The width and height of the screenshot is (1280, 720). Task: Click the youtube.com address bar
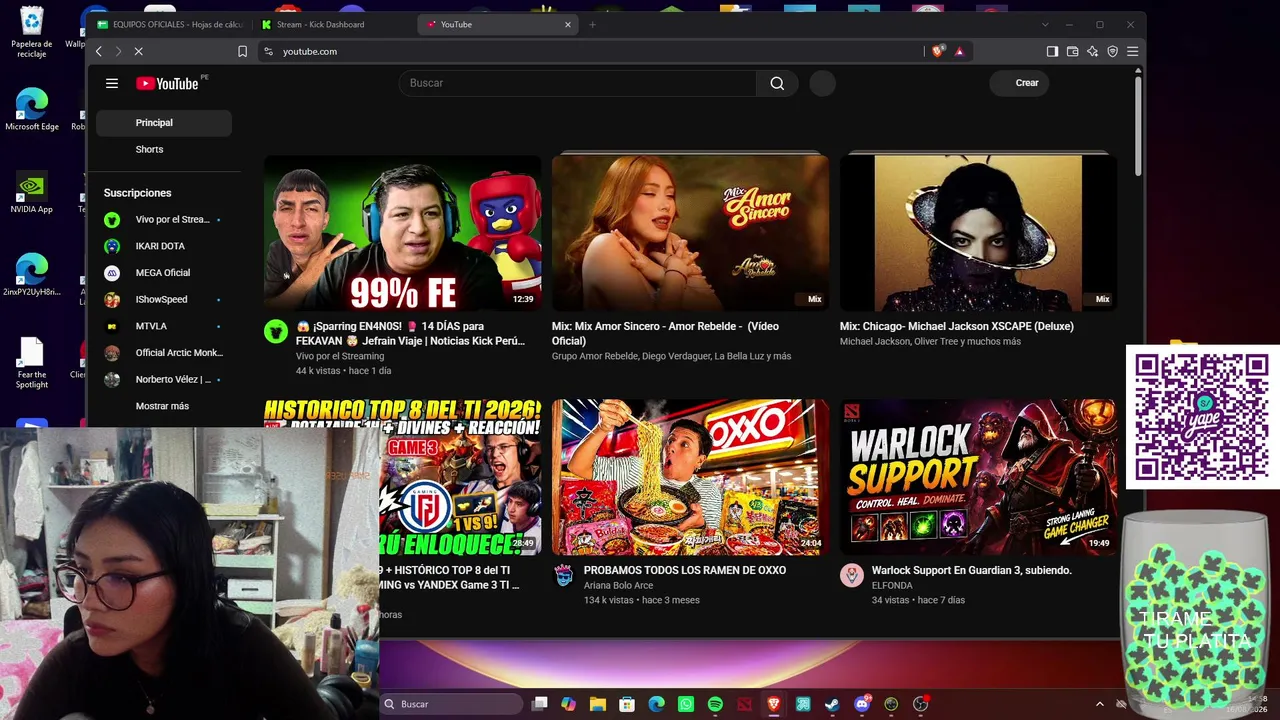click(x=590, y=51)
